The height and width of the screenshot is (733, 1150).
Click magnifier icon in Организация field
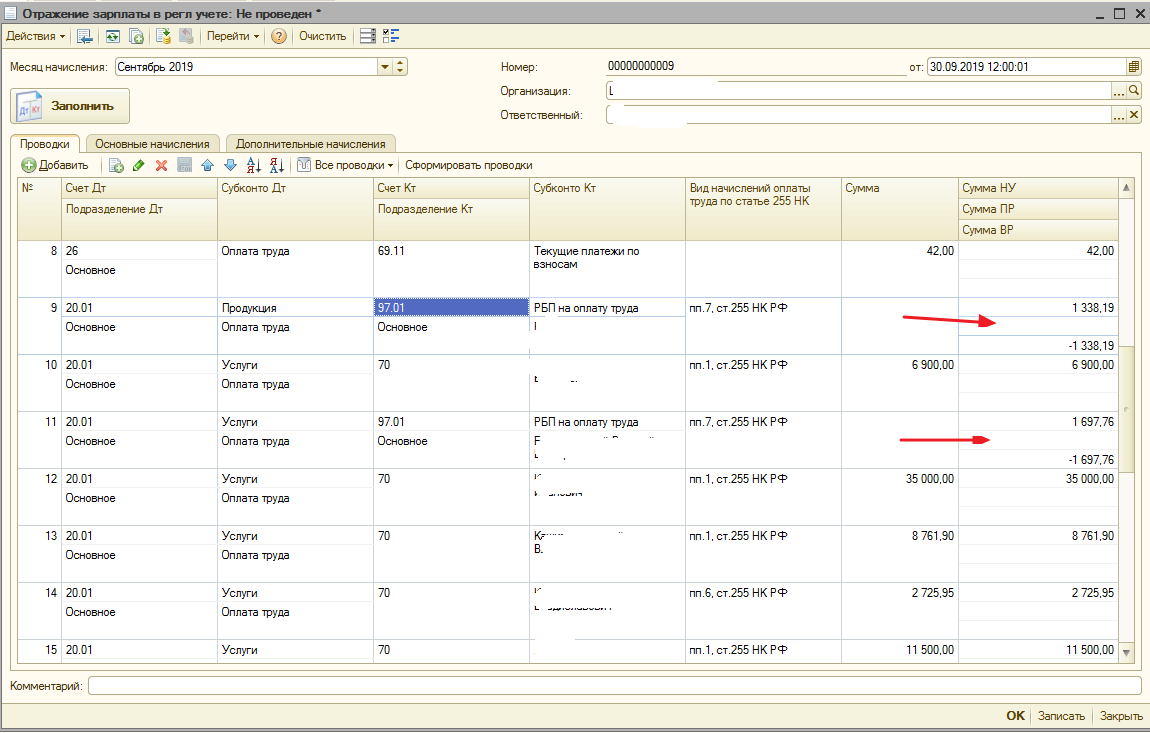point(1134,90)
